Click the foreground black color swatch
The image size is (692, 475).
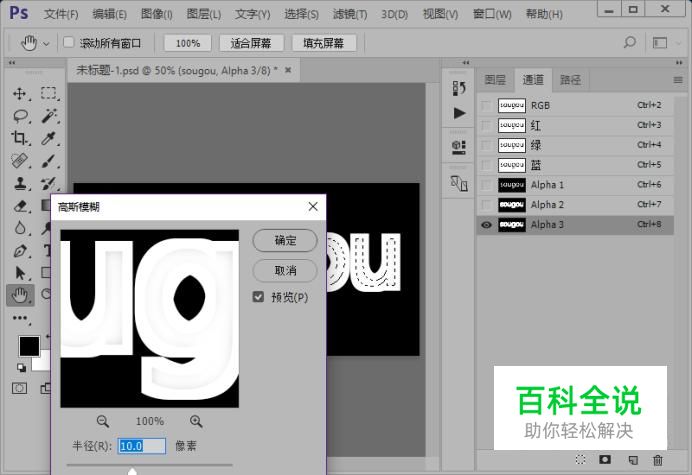click(x=29, y=346)
